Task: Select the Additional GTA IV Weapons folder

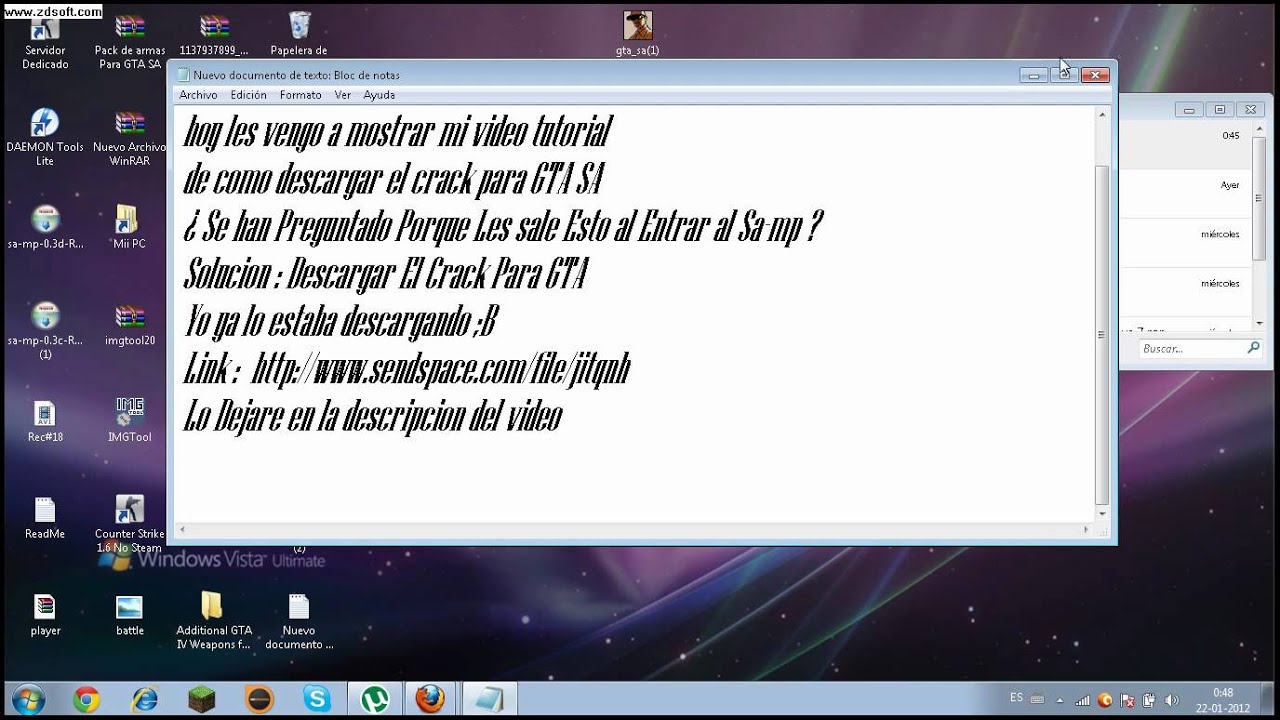Action: point(214,621)
